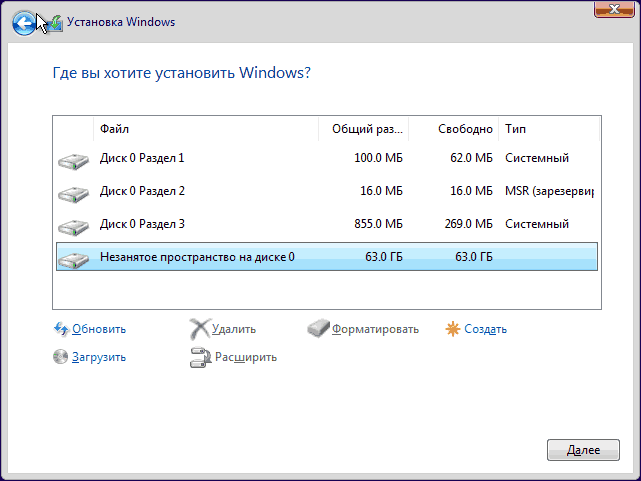Image resolution: width=641 pixels, height=481 pixels.
Task: Click the Windows Setup icon in the title bar
Action: click(x=55, y=23)
